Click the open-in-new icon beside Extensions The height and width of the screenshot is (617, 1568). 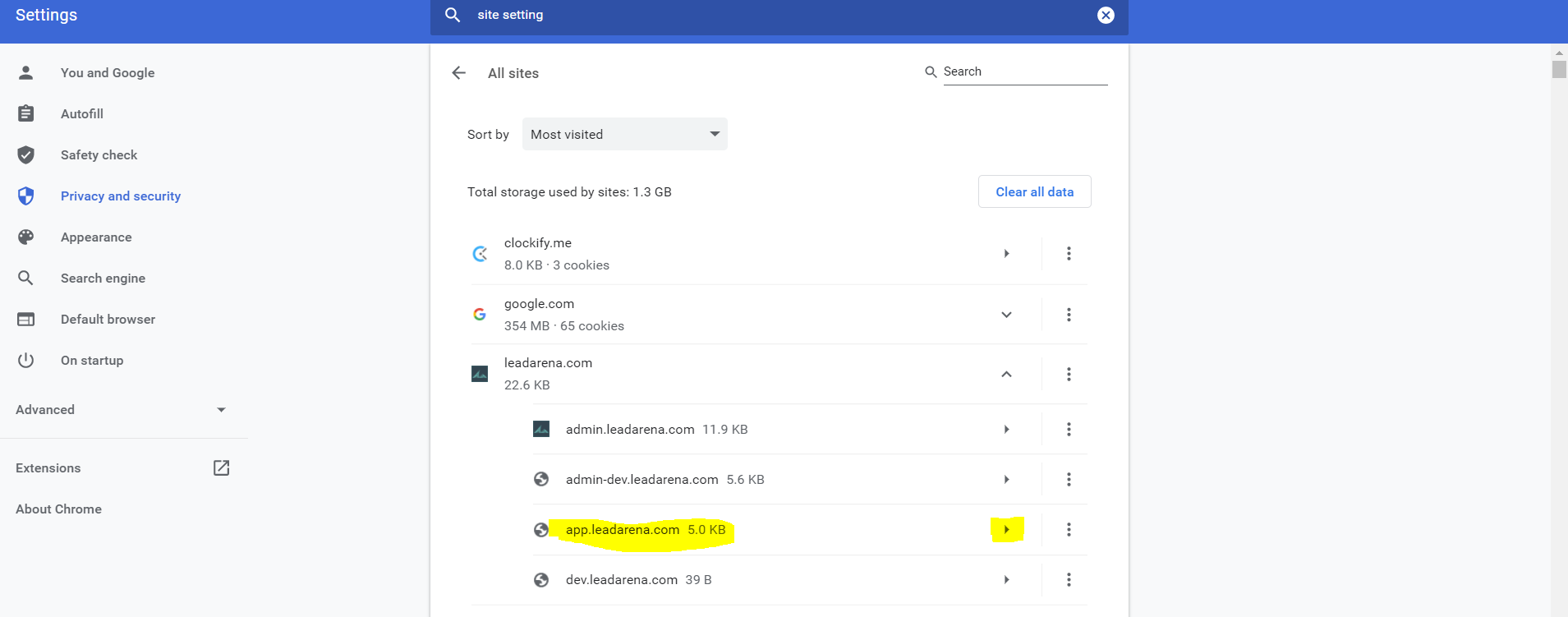click(x=222, y=467)
